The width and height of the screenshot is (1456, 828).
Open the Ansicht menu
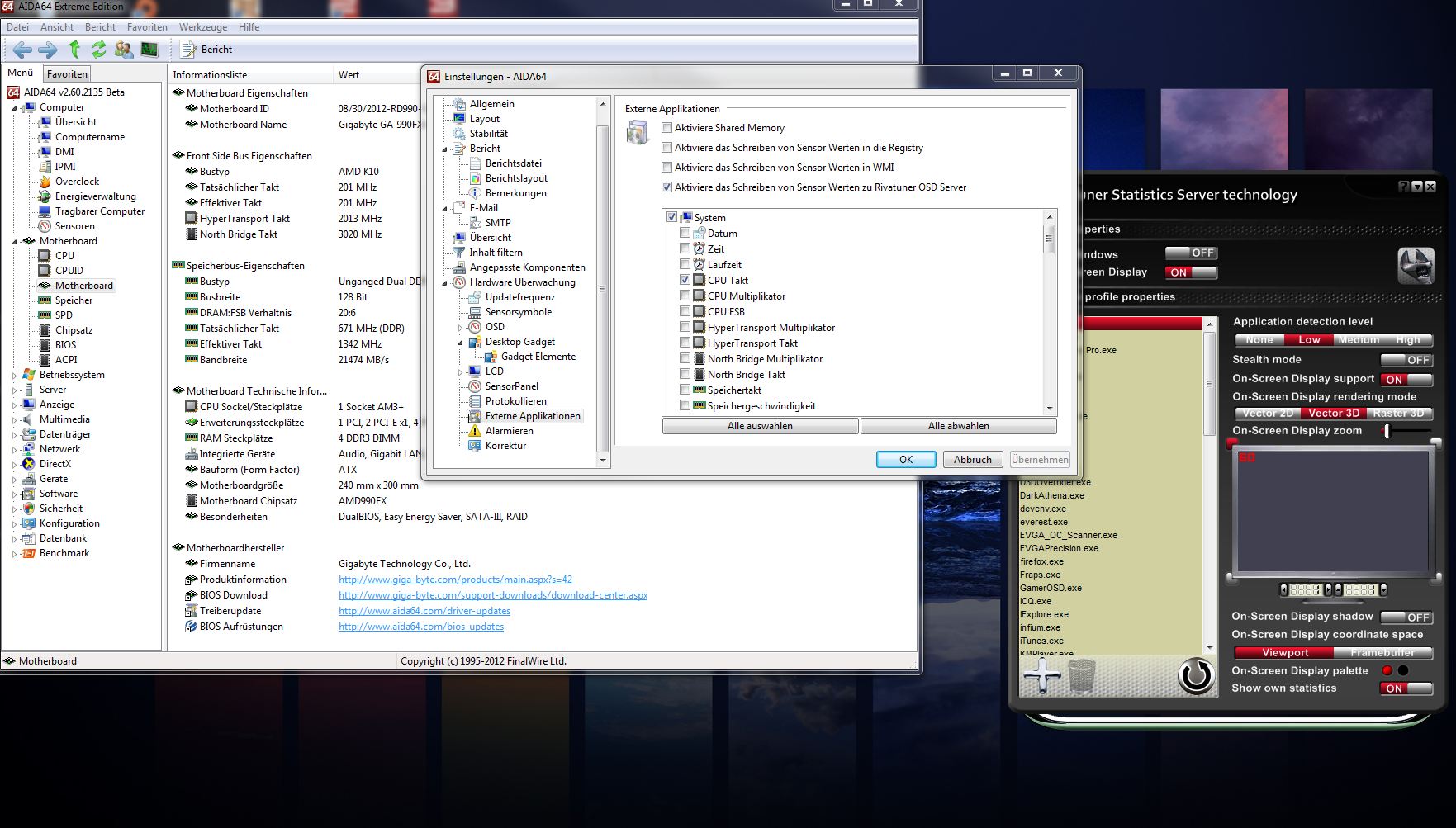point(57,27)
